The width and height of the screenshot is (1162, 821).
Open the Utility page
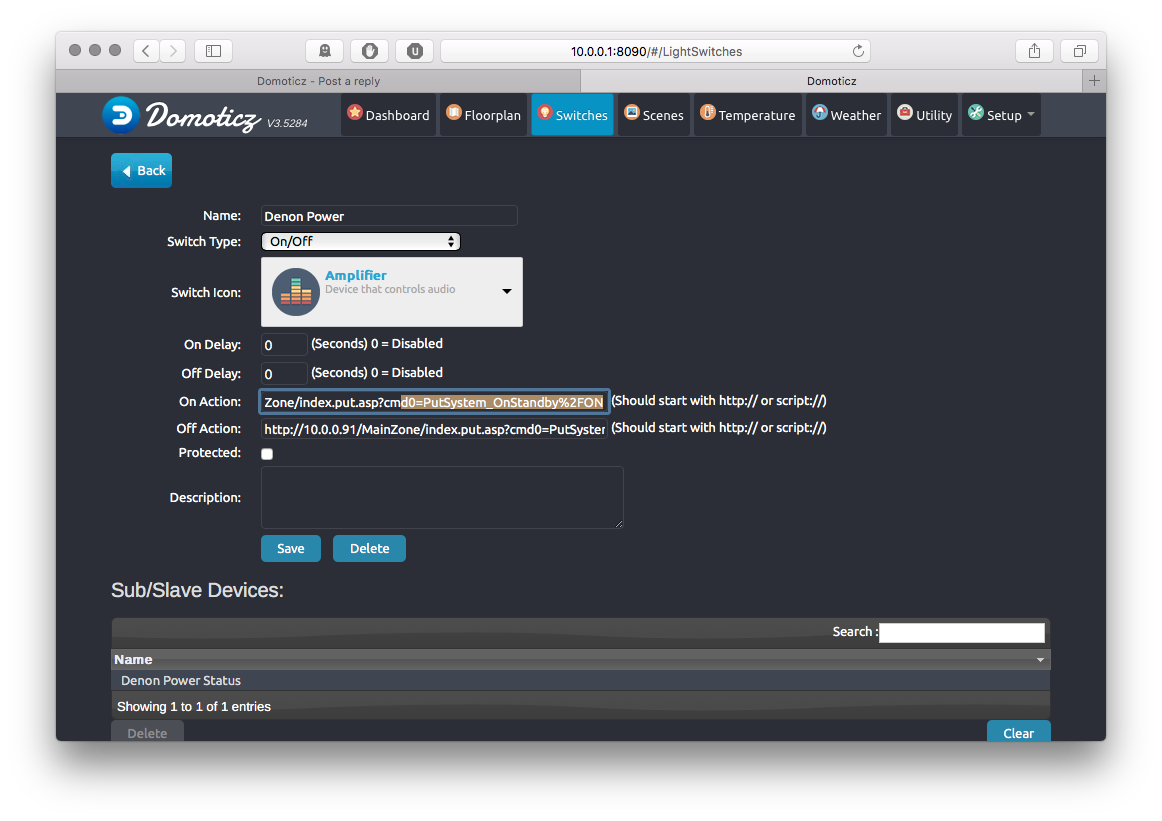pyautogui.click(x=925, y=115)
